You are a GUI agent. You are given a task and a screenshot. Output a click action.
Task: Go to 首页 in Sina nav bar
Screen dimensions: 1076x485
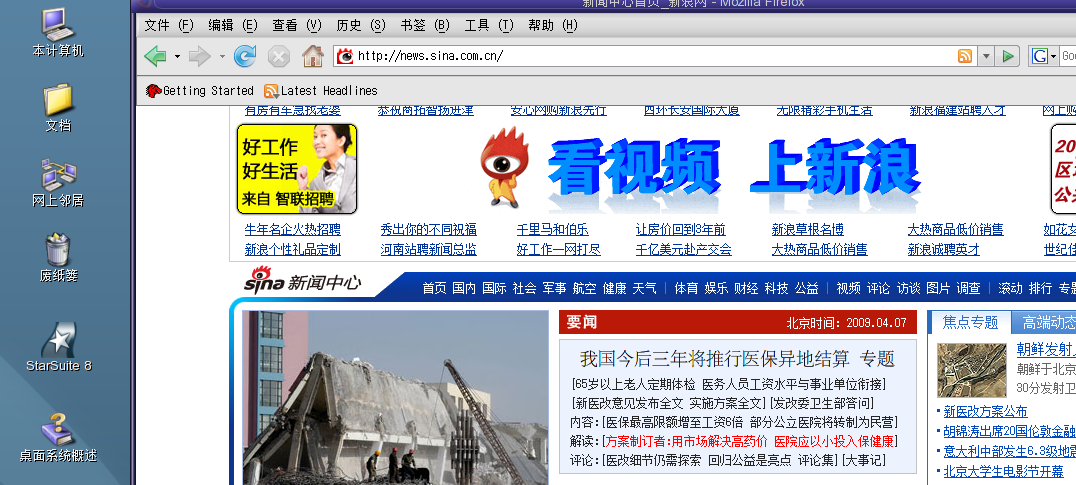tap(434, 288)
